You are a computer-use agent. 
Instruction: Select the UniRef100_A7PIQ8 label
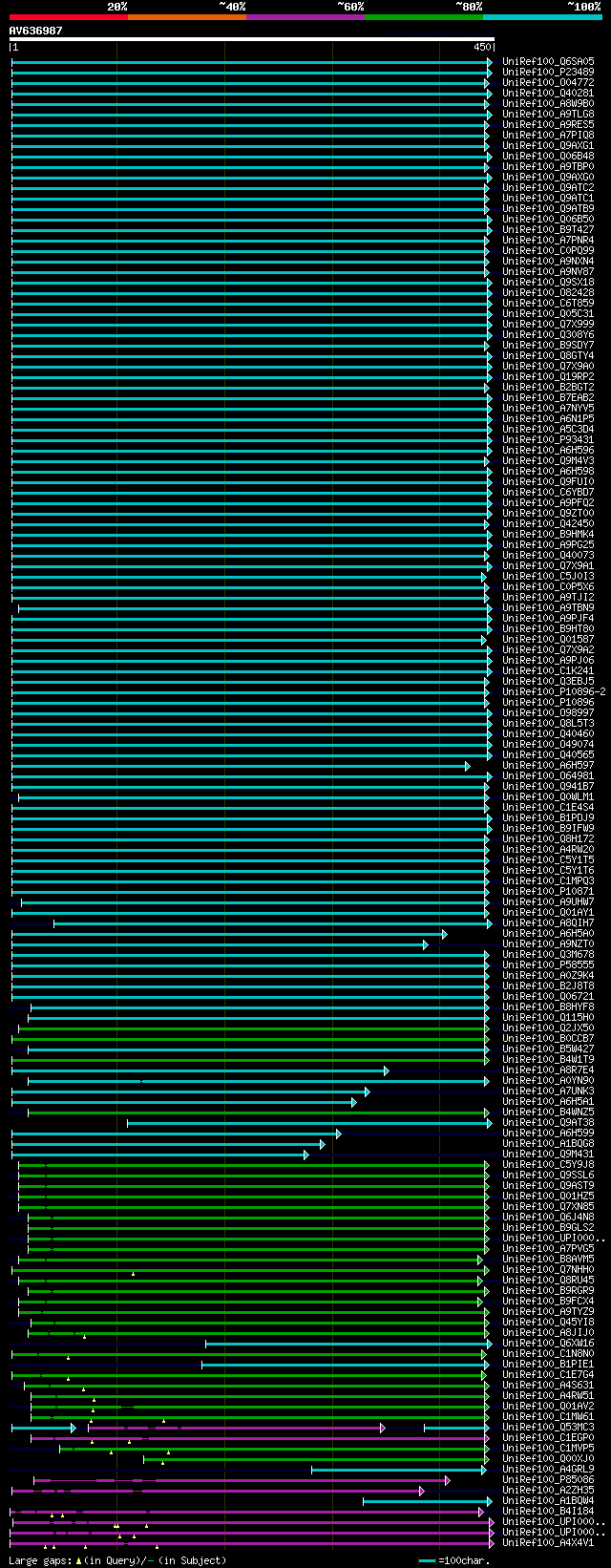coord(548,135)
